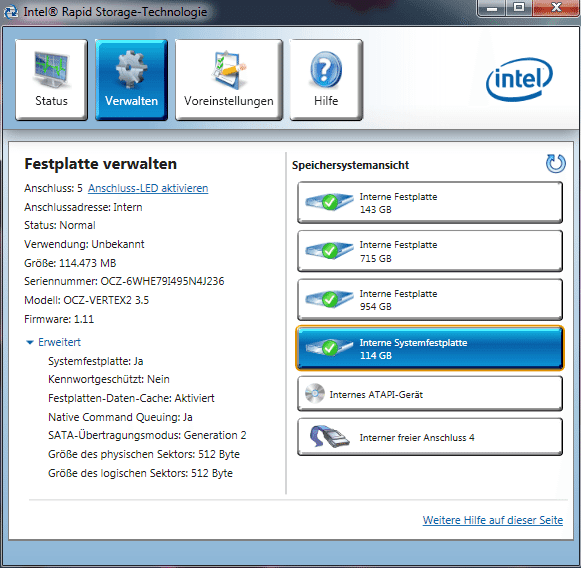Click Native Command Queuing: Ja text

120,417
